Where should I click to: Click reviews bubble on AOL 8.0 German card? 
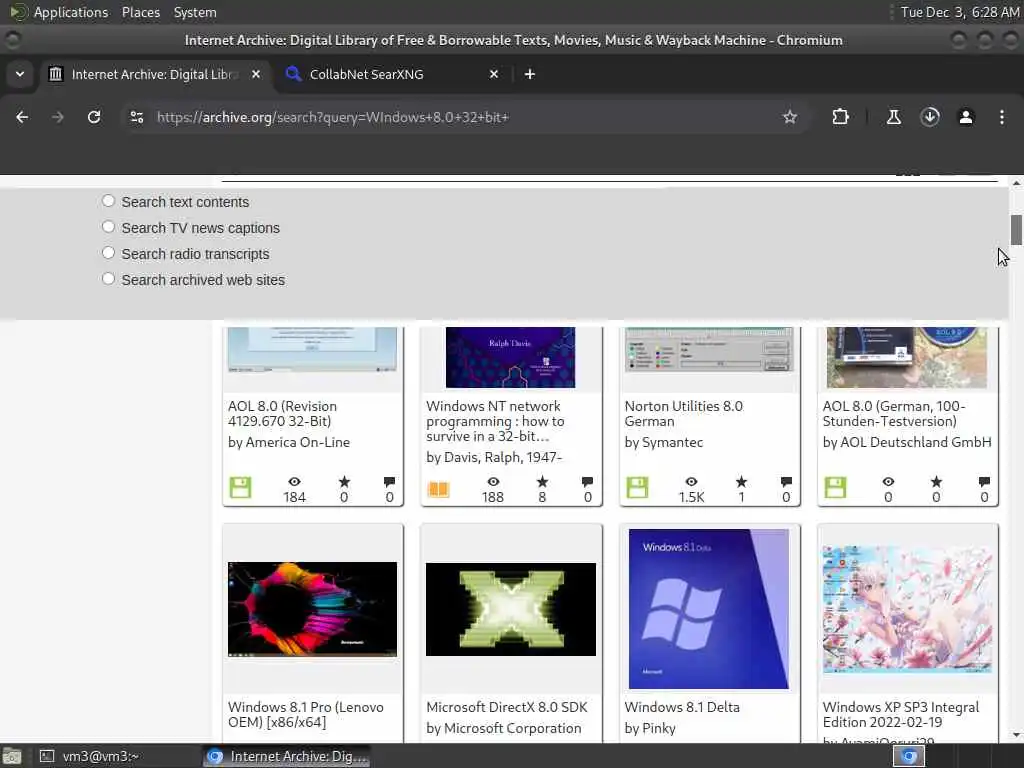click(984, 482)
